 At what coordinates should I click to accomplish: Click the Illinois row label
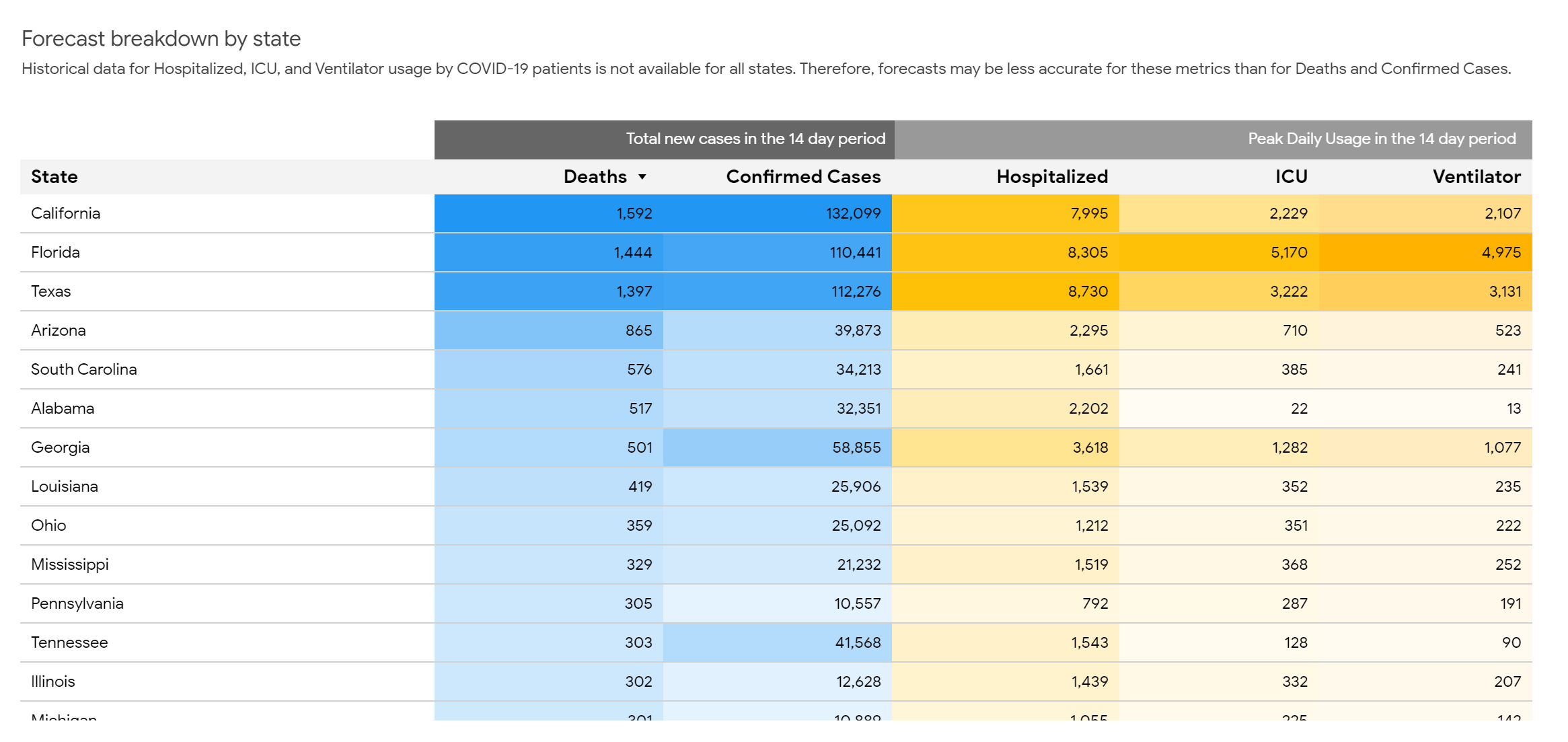pyautogui.click(x=53, y=681)
